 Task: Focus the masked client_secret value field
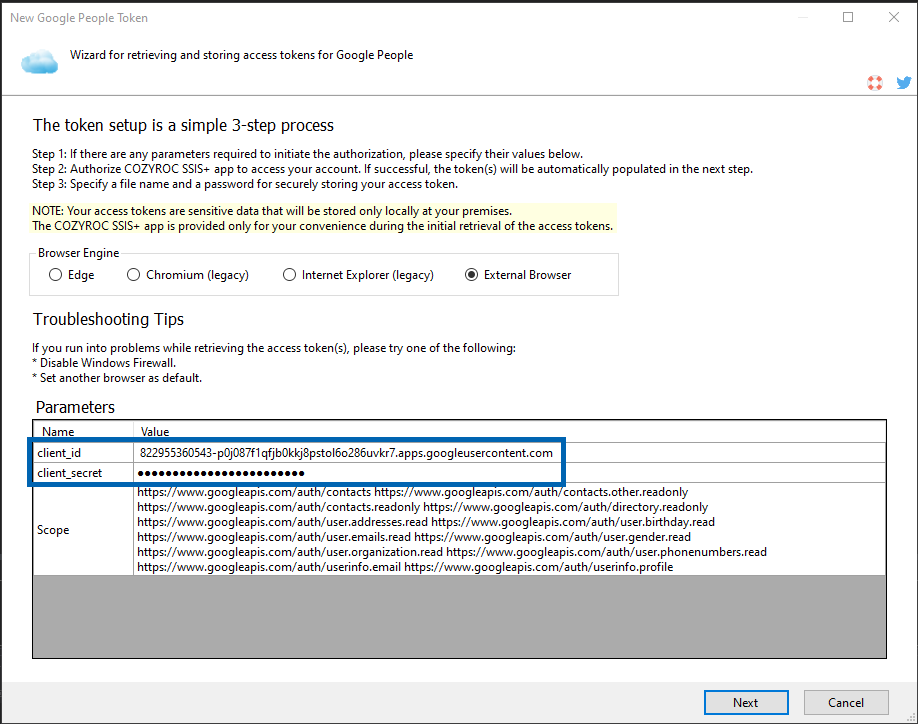(x=345, y=473)
